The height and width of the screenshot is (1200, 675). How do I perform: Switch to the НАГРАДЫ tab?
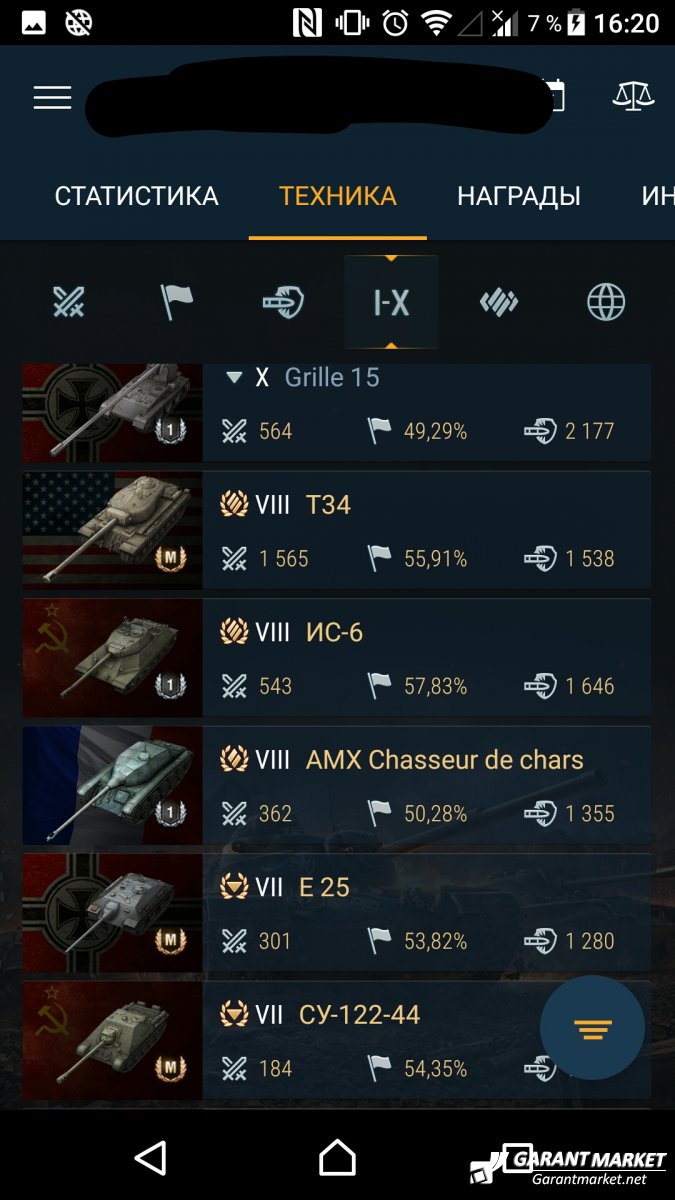[519, 196]
